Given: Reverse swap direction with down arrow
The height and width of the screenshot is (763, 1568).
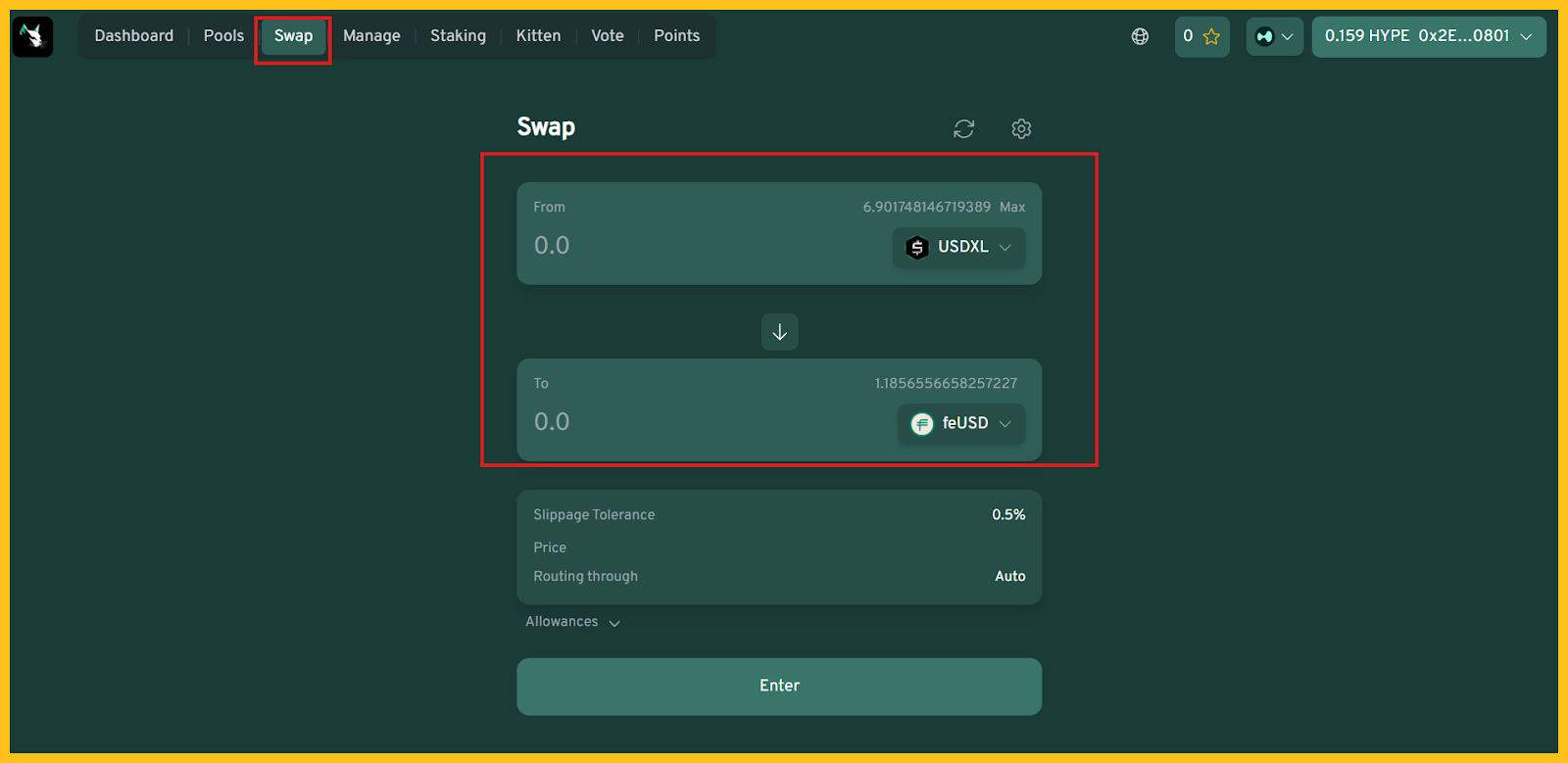Looking at the screenshot, I should (779, 332).
